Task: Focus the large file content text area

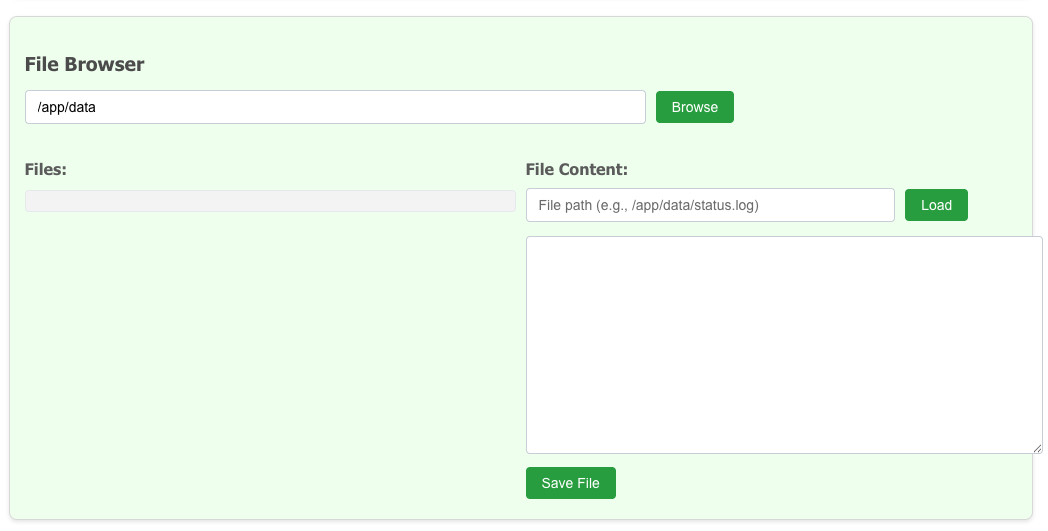Action: (784, 345)
